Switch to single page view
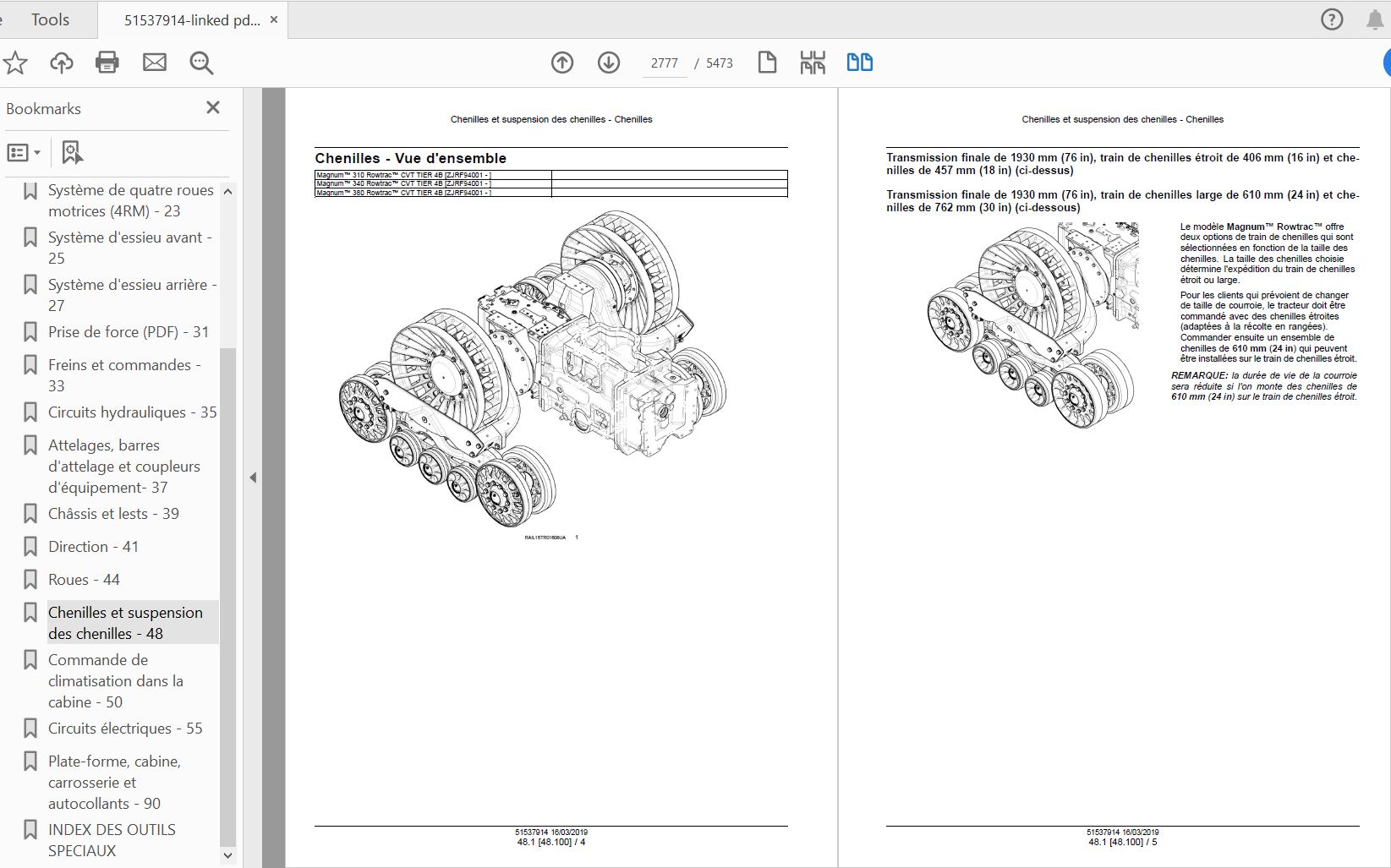Screen dimensions: 1391x868 tap(767, 63)
